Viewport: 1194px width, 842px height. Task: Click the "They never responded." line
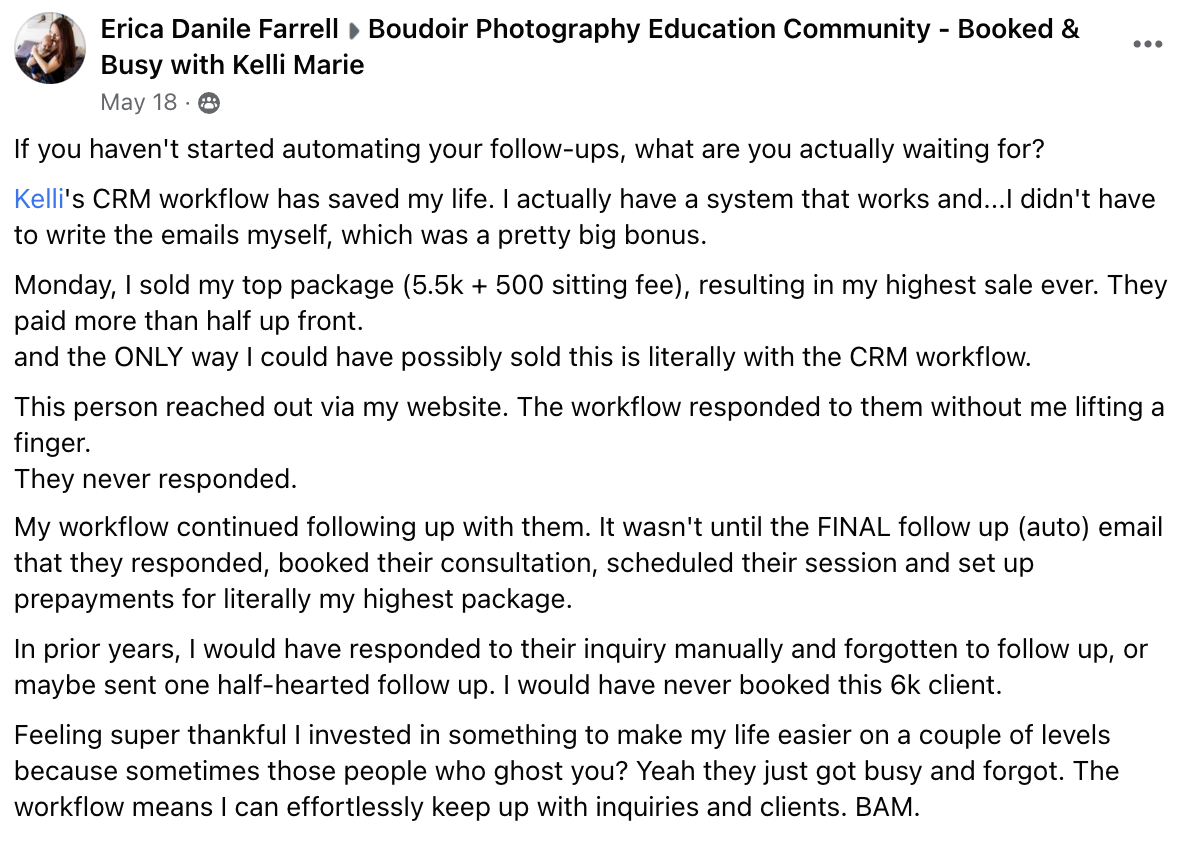pos(155,479)
